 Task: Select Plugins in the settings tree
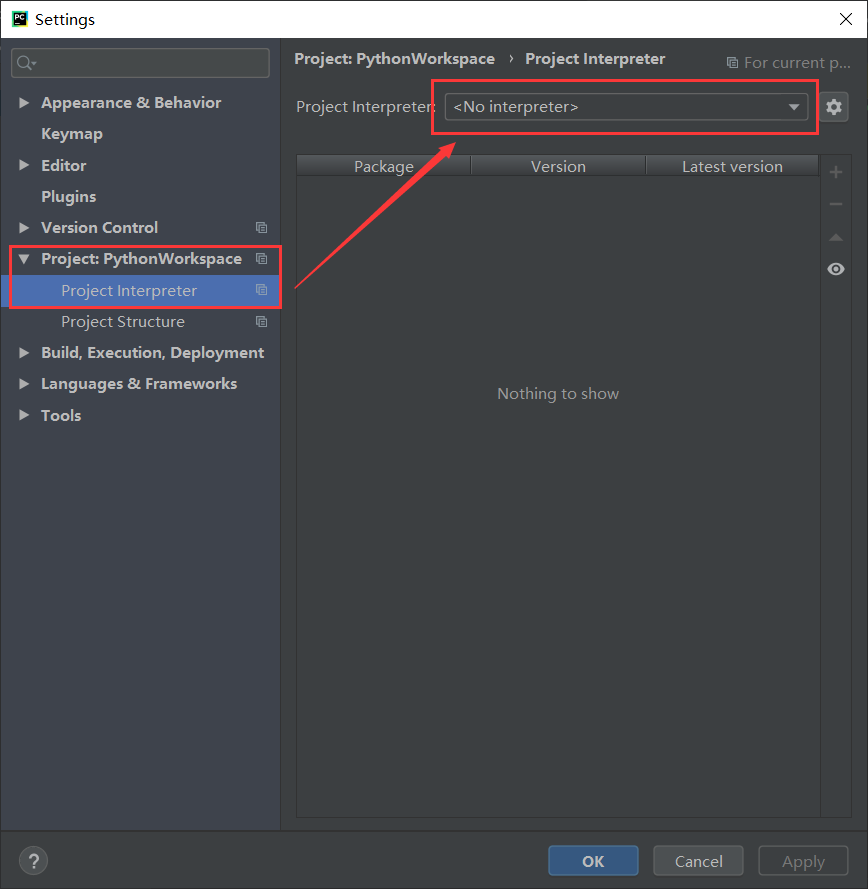69,196
